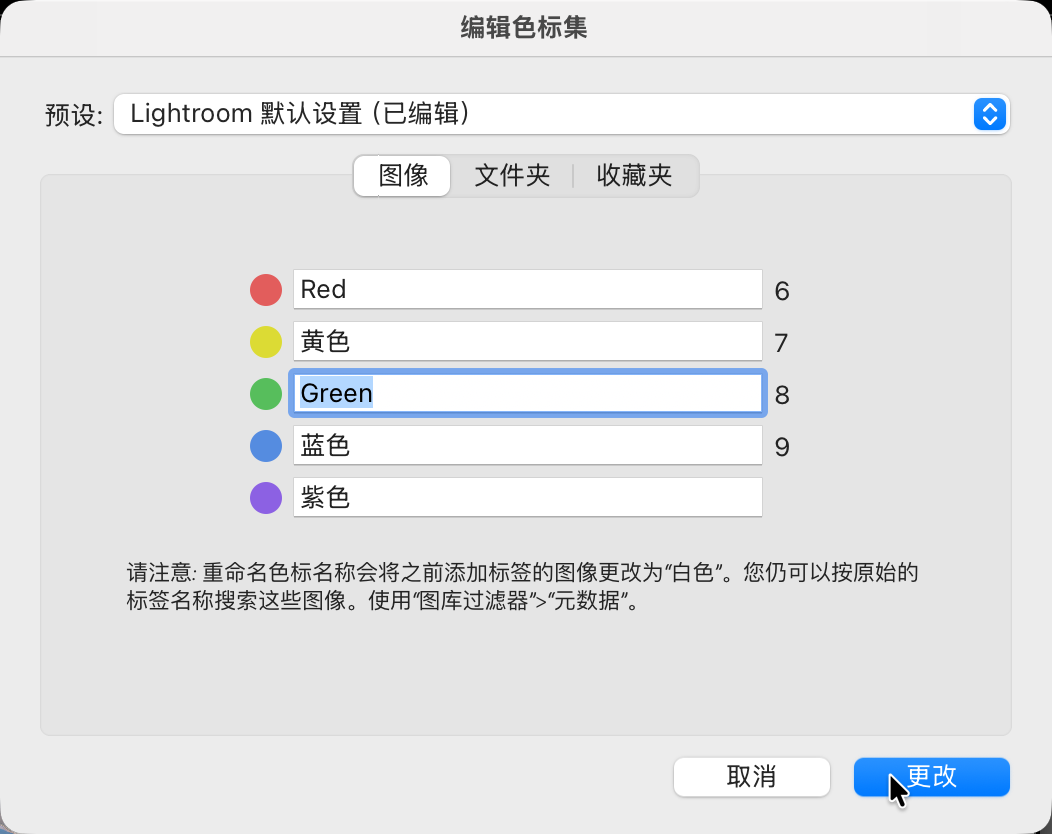The width and height of the screenshot is (1052, 834).
Task: Click the 取消 button
Action: click(751, 777)
